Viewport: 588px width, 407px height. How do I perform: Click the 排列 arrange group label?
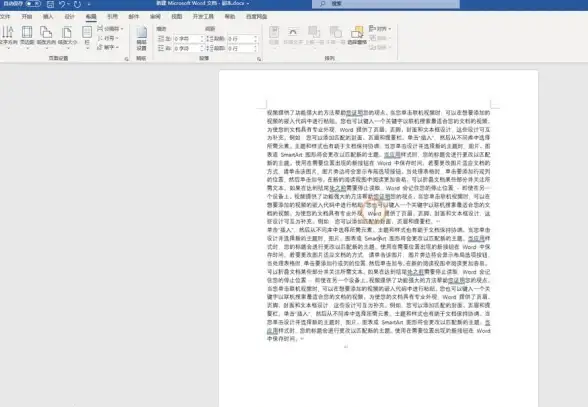point(329,59)
